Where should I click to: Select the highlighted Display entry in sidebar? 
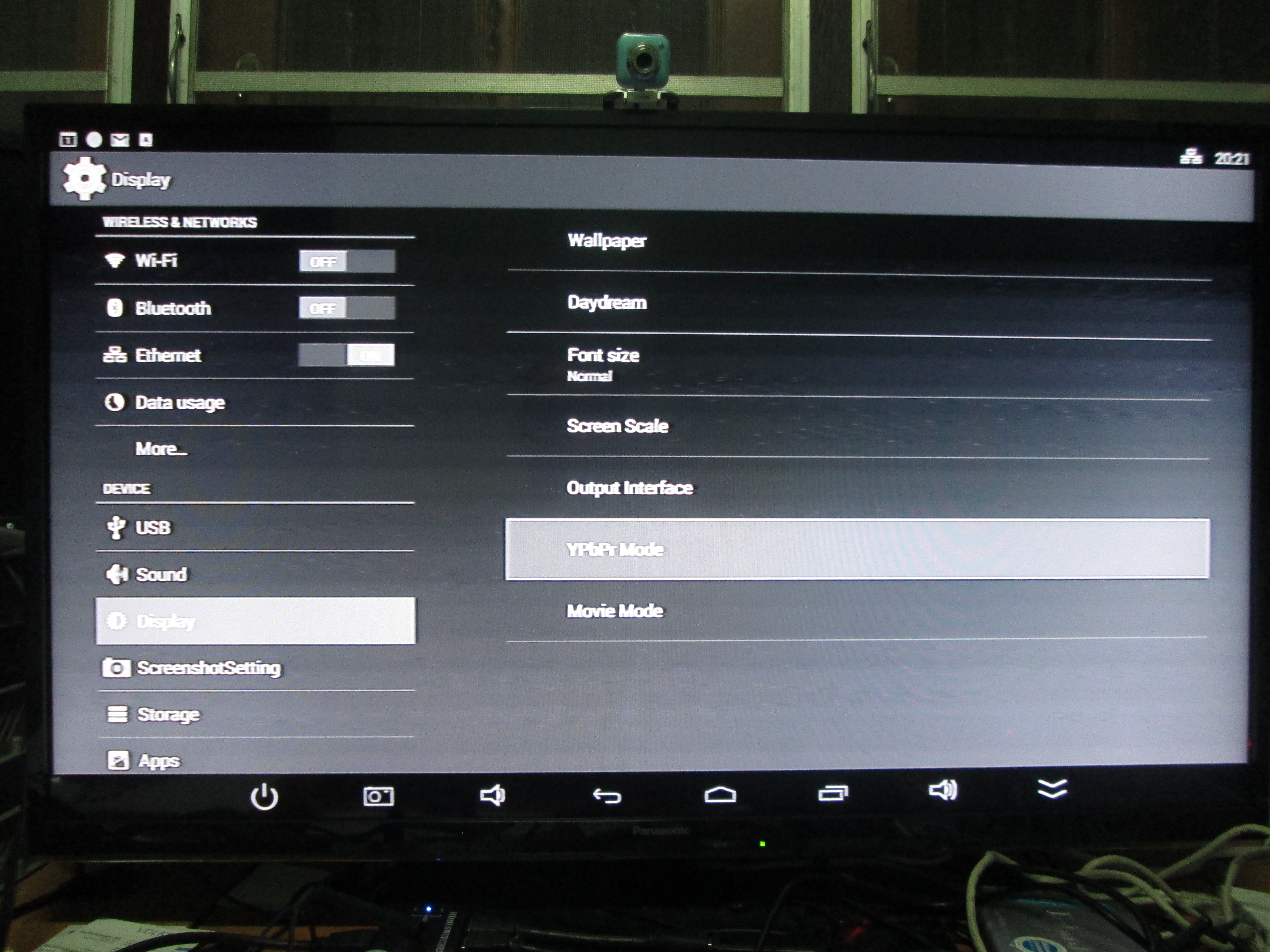coord(255,621)
